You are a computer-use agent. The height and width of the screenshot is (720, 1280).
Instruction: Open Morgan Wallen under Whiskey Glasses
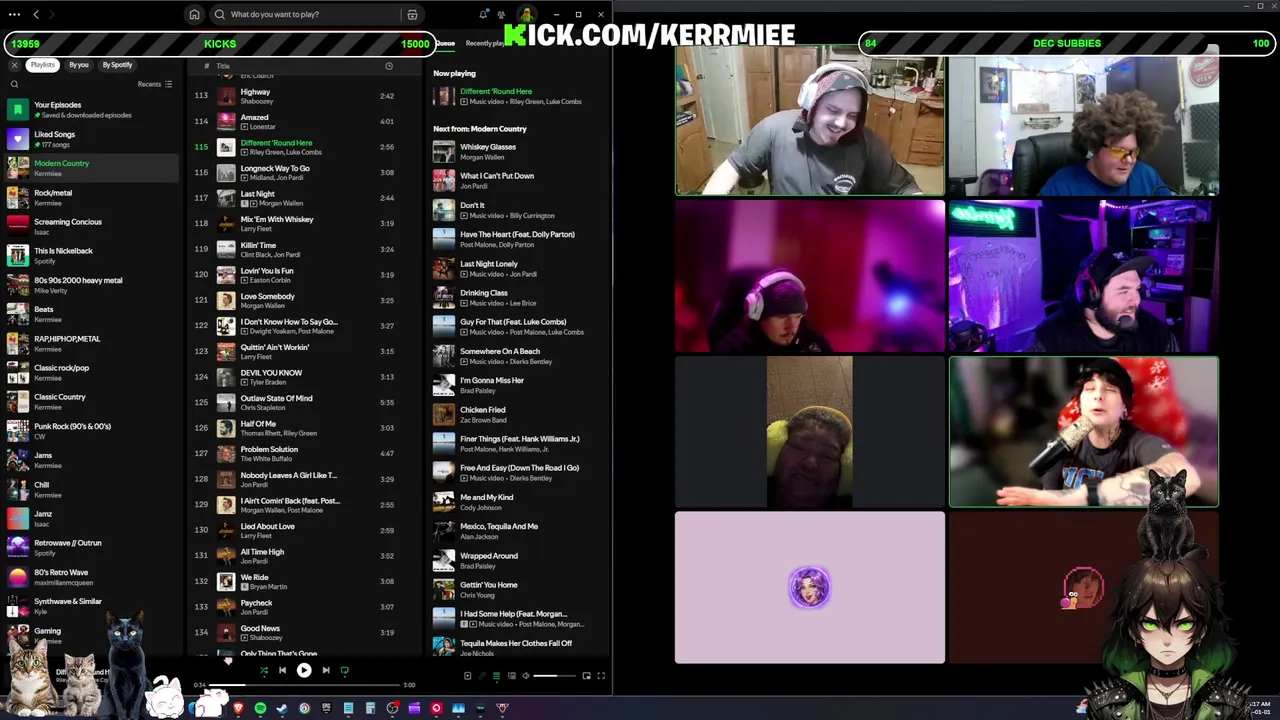coord(482,157)
